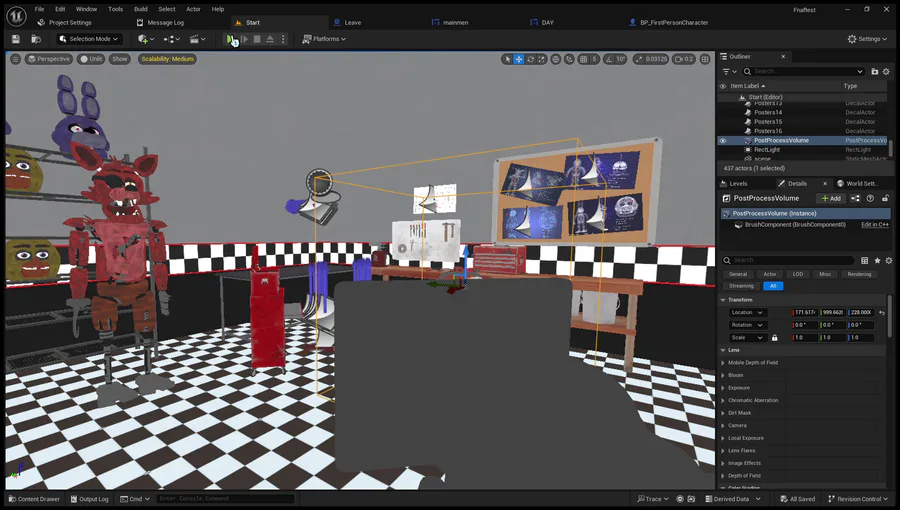Select Posters15 in the Outliner
This screenshot has height=510, width=900.
802,122
